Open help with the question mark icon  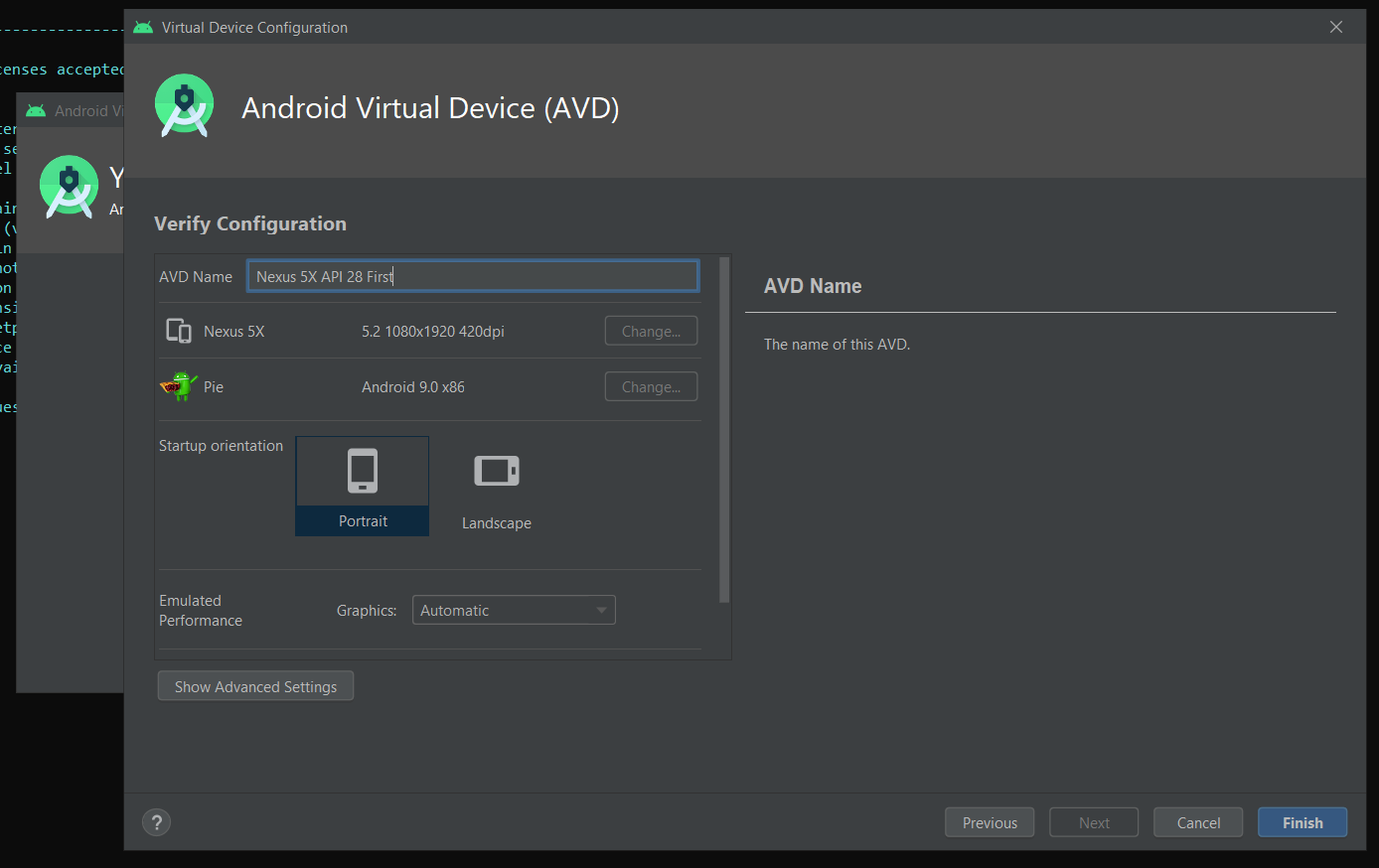(156, 822)
